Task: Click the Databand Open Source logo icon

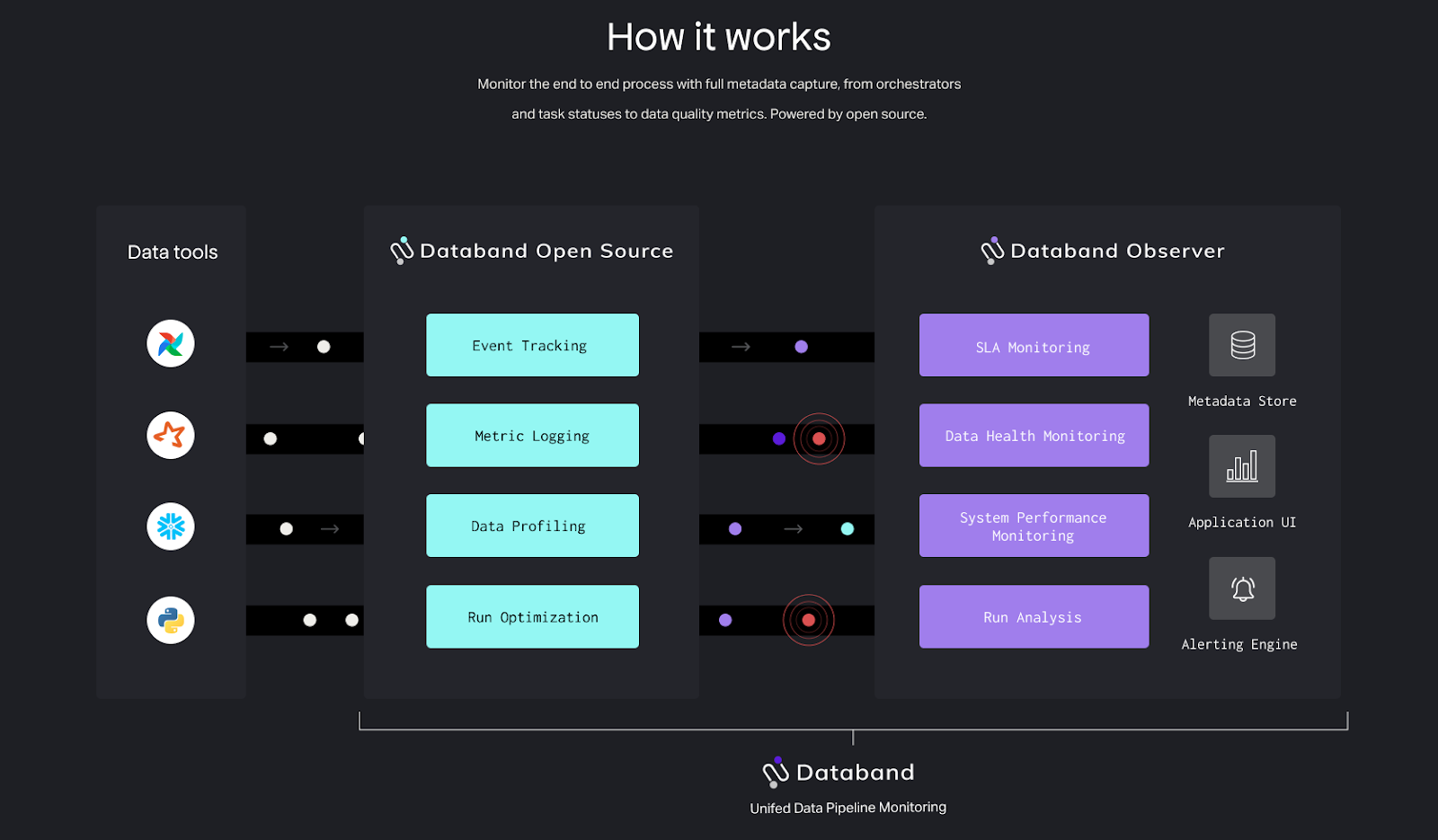Action: click(x=402, y=251)
